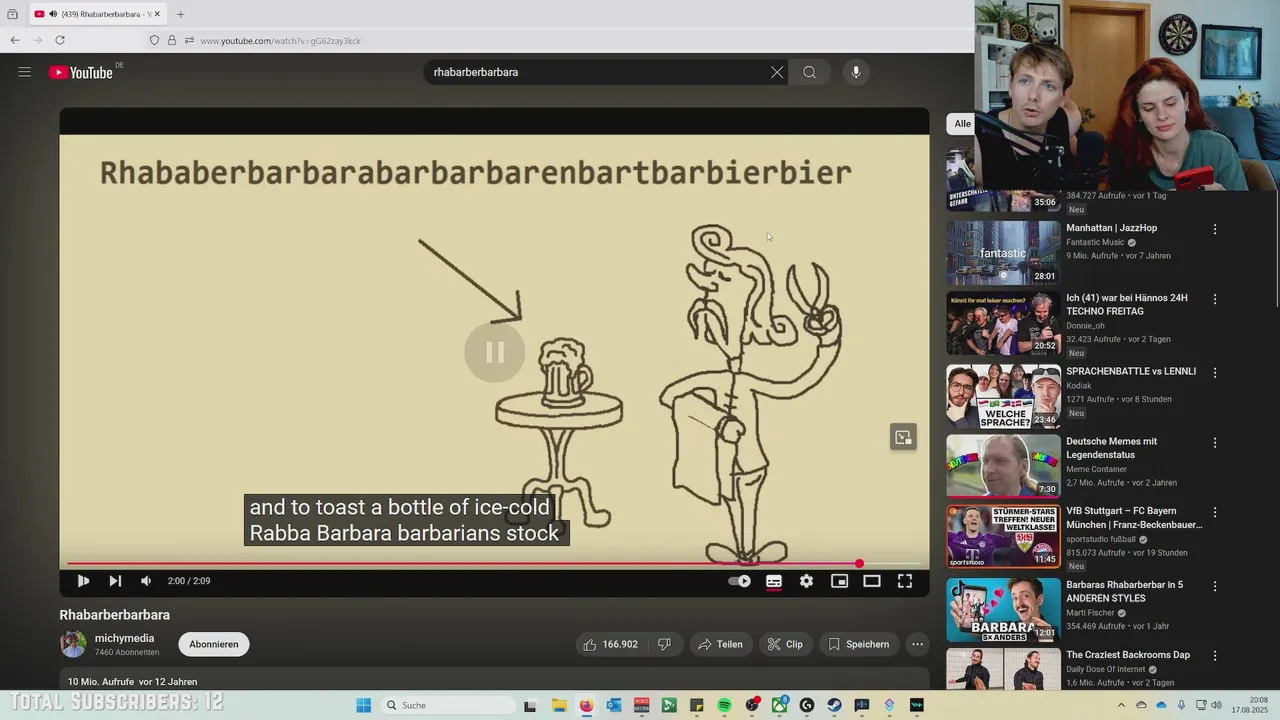The width and height of the screenshot is (1280, 720).
Task: Open a new browser tab
Action: tap(181, 14)
